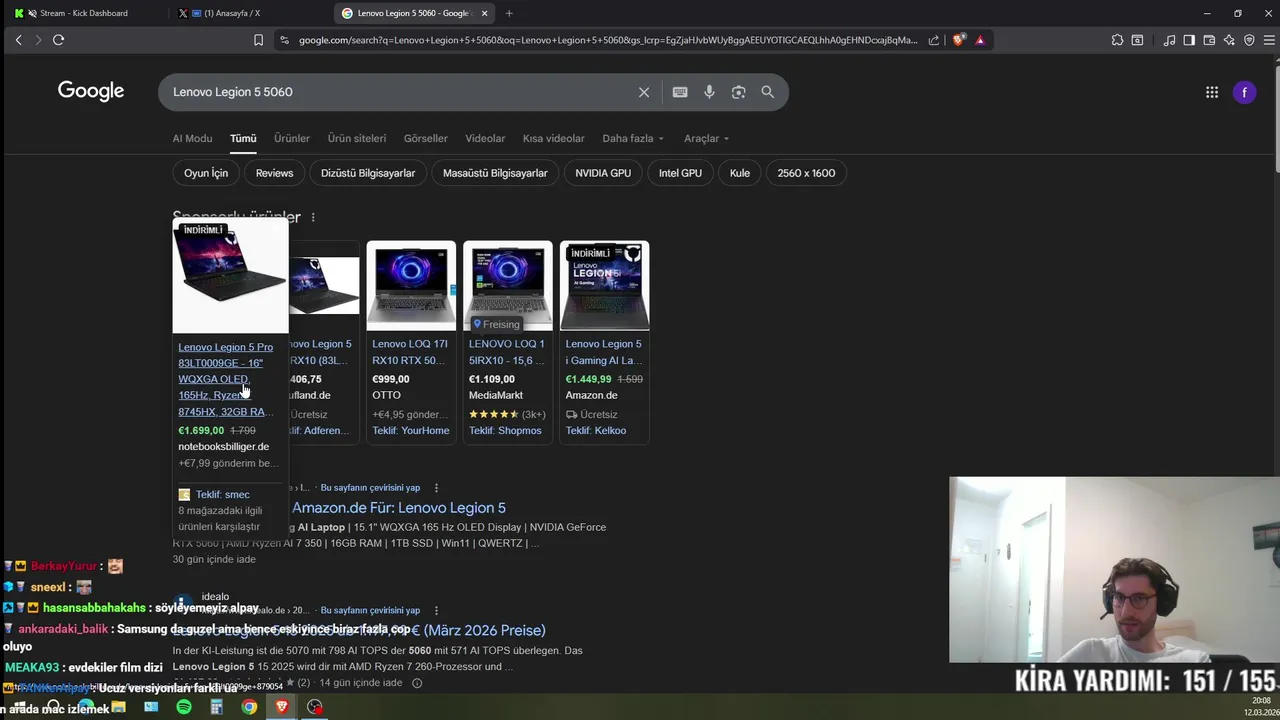Image resolution: width=1280 pixels, height=720 pixels.
Task: Apply the Intel GPU filter chip
Action: point(680,173)
